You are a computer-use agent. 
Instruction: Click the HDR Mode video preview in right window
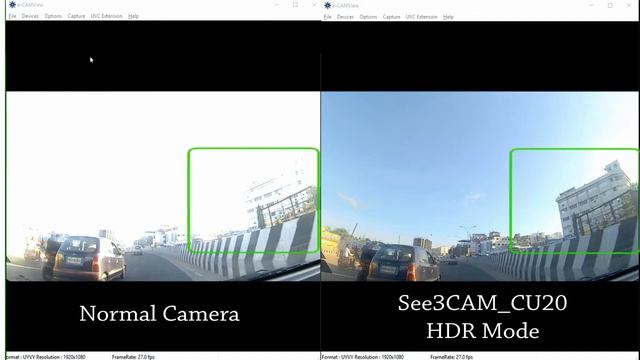pyautogui.click(x=480, y=187)
